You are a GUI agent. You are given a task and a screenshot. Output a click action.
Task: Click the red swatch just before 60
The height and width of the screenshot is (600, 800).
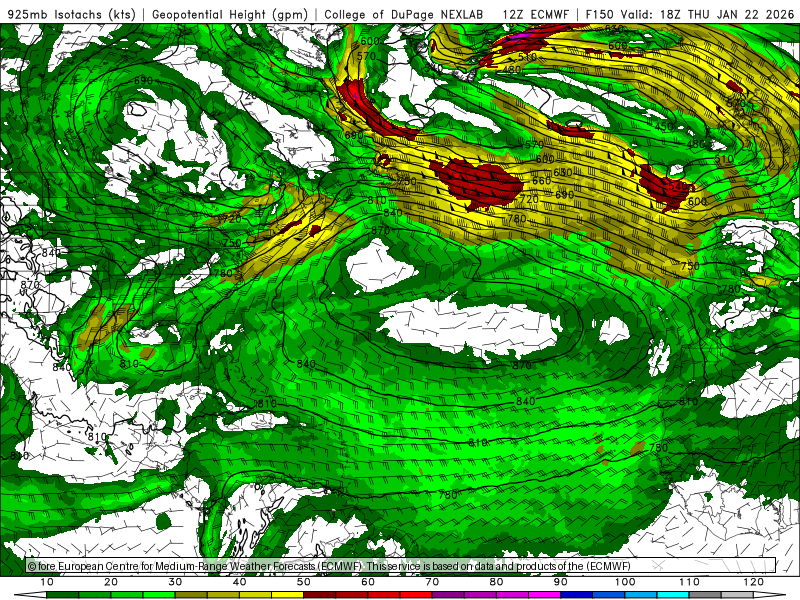[352, 595]
